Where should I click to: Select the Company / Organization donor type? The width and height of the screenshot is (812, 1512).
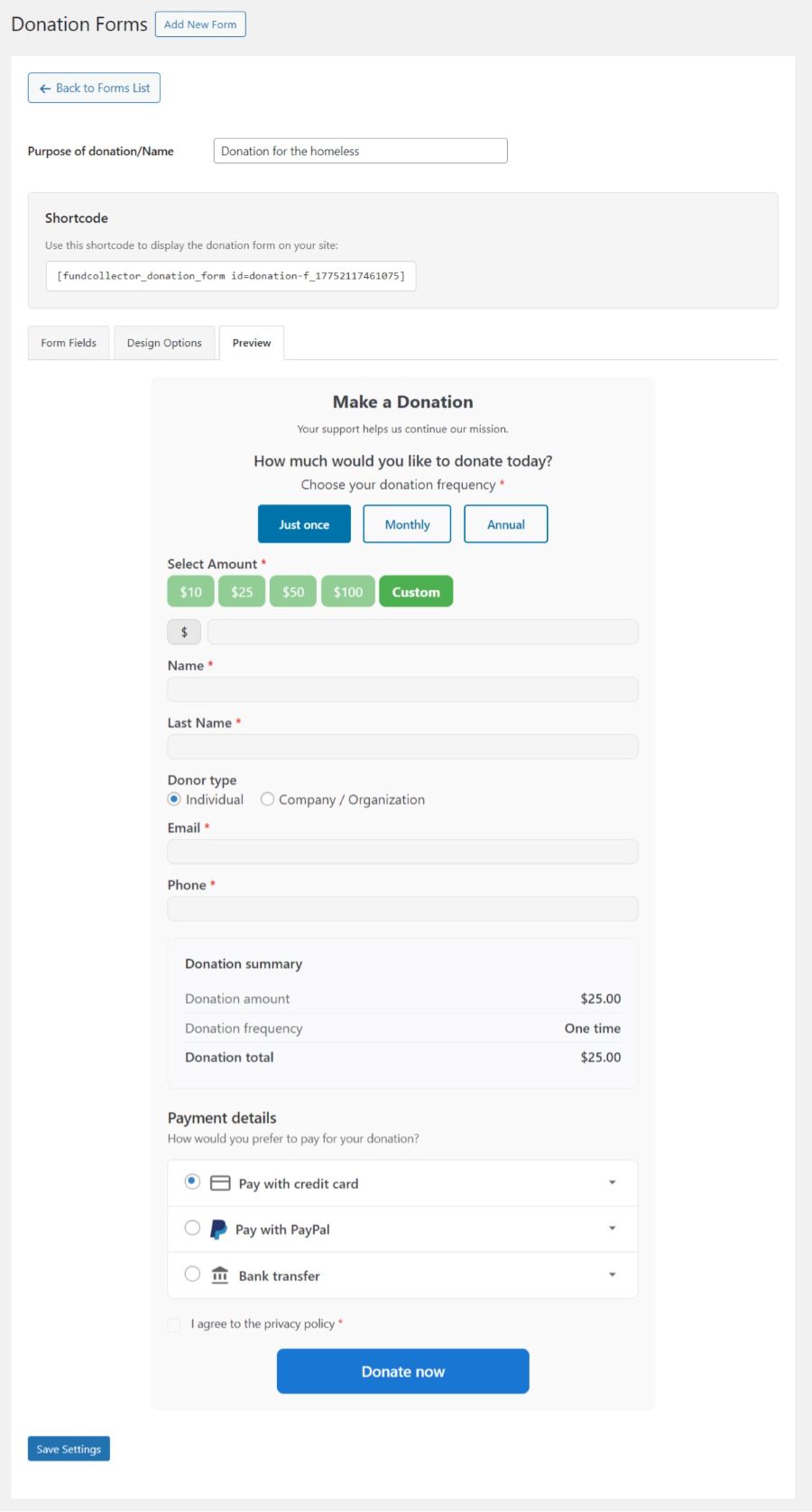(267, 799)
